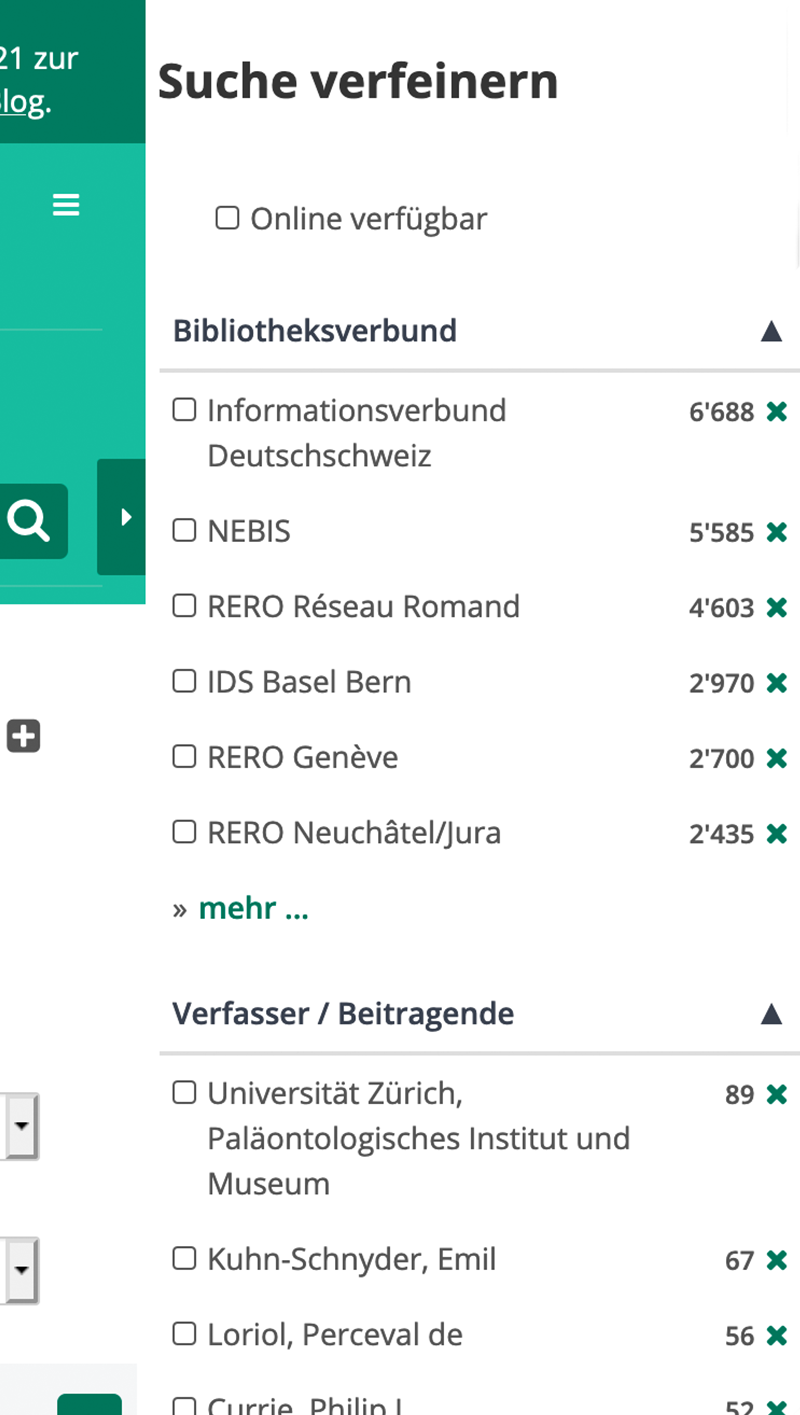The height and width of the screenshot is (1415, 800).
Task: Select the Universität Zürich Paläontologisches Institut checkbox
Action: tap(184, 1093)
